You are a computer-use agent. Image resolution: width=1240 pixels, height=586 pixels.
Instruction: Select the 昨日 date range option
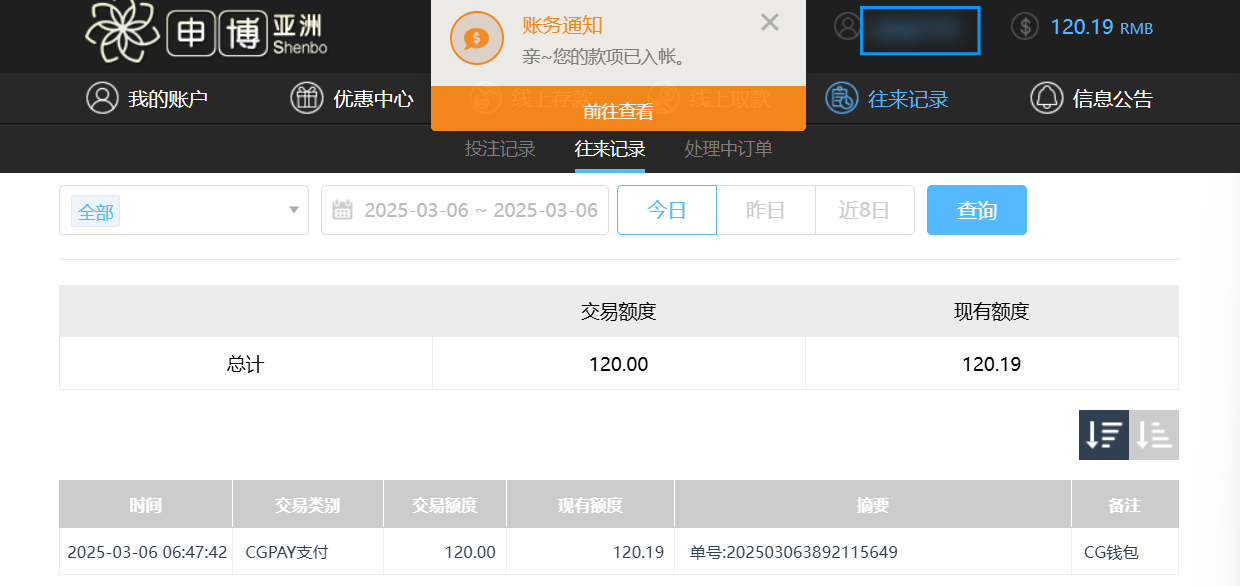point(766,210)
